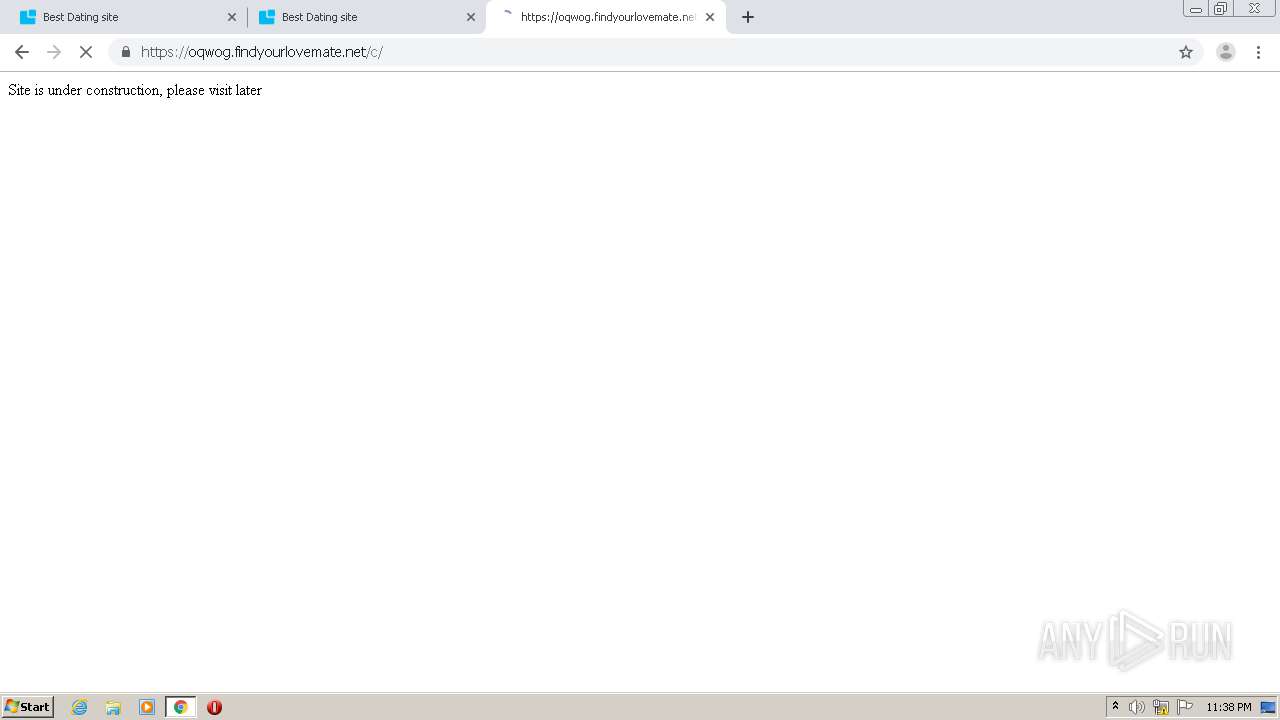Open Windows Explorer folder icon in taskbar
Screen dimensions: 1280x720
pos(113,707)
